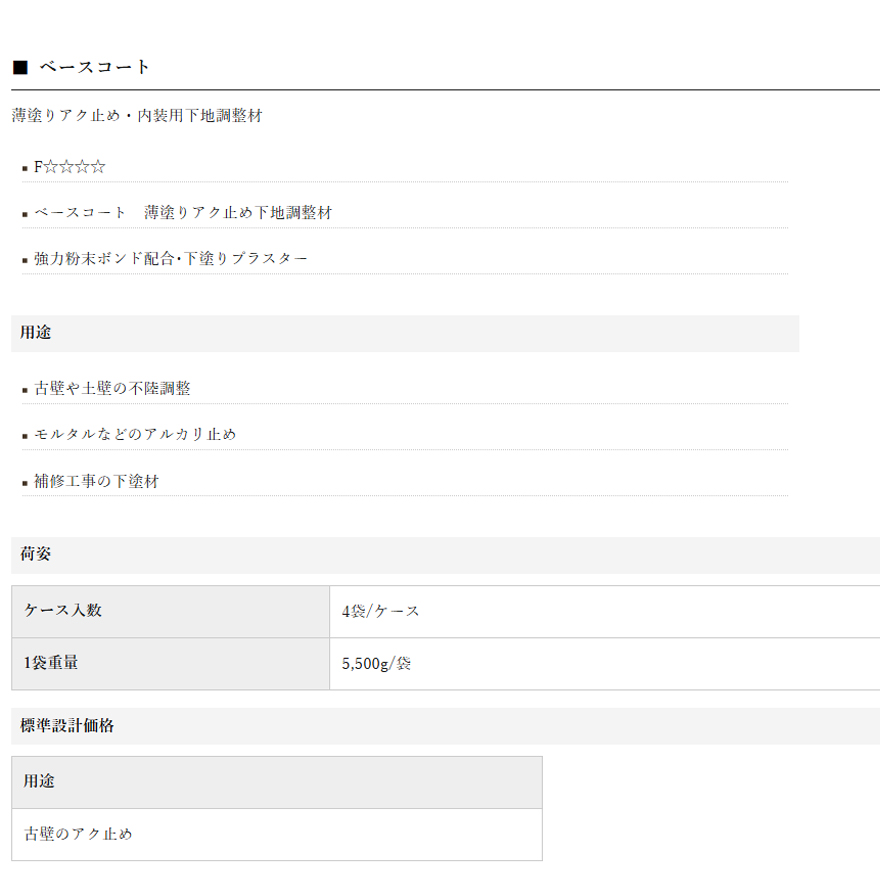The height and width of the screenshot is (880, 880).
Task: Click the black square before the ベースコート heading
Action: 20,67
